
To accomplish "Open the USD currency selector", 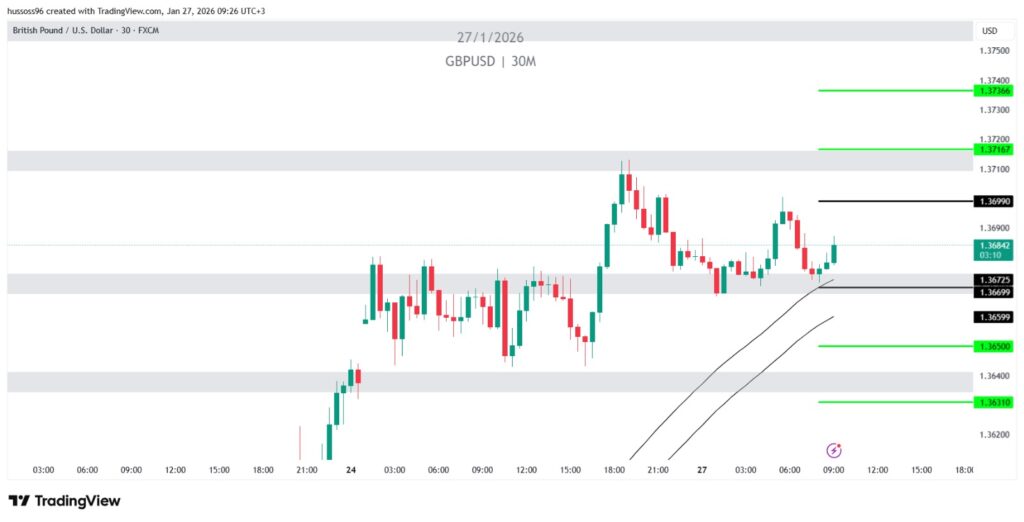I will tap(990, 31).
